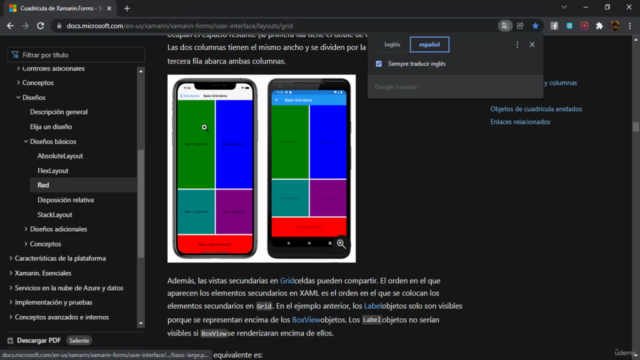The height and width of the screenshot is (360, 640).
Task: Click the iPhone grid demo screenshot
Action: (x=215, y=168)
